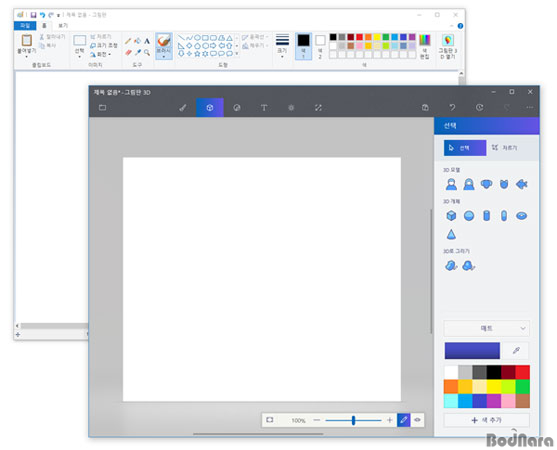Screen dimensions: 557x450
Task: Select the 3D cube object
Action: point(451,216)
